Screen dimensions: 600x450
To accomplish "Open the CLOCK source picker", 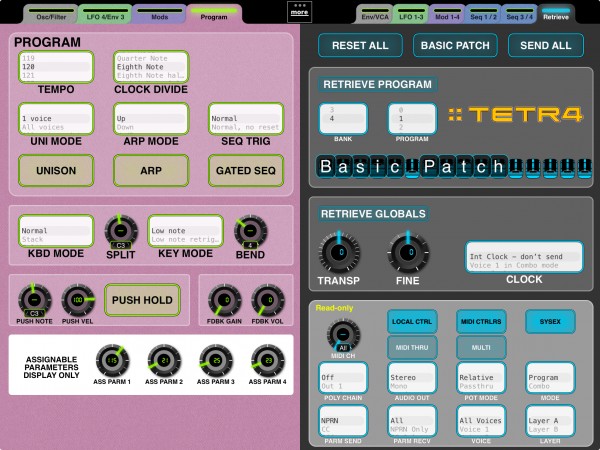I will tap(524, 257).
